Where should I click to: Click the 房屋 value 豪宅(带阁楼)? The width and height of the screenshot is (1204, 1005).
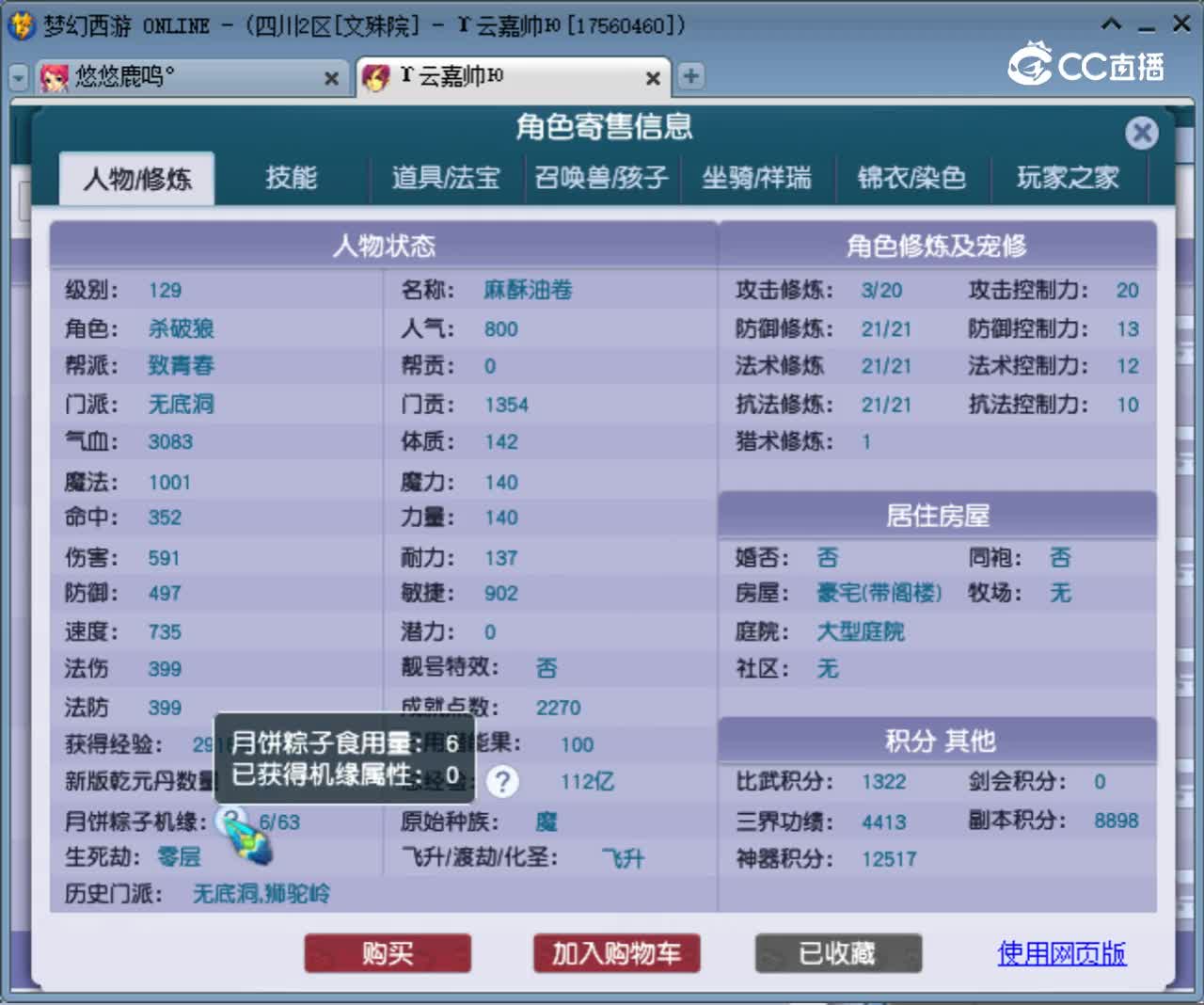click(x=879, y=593)
